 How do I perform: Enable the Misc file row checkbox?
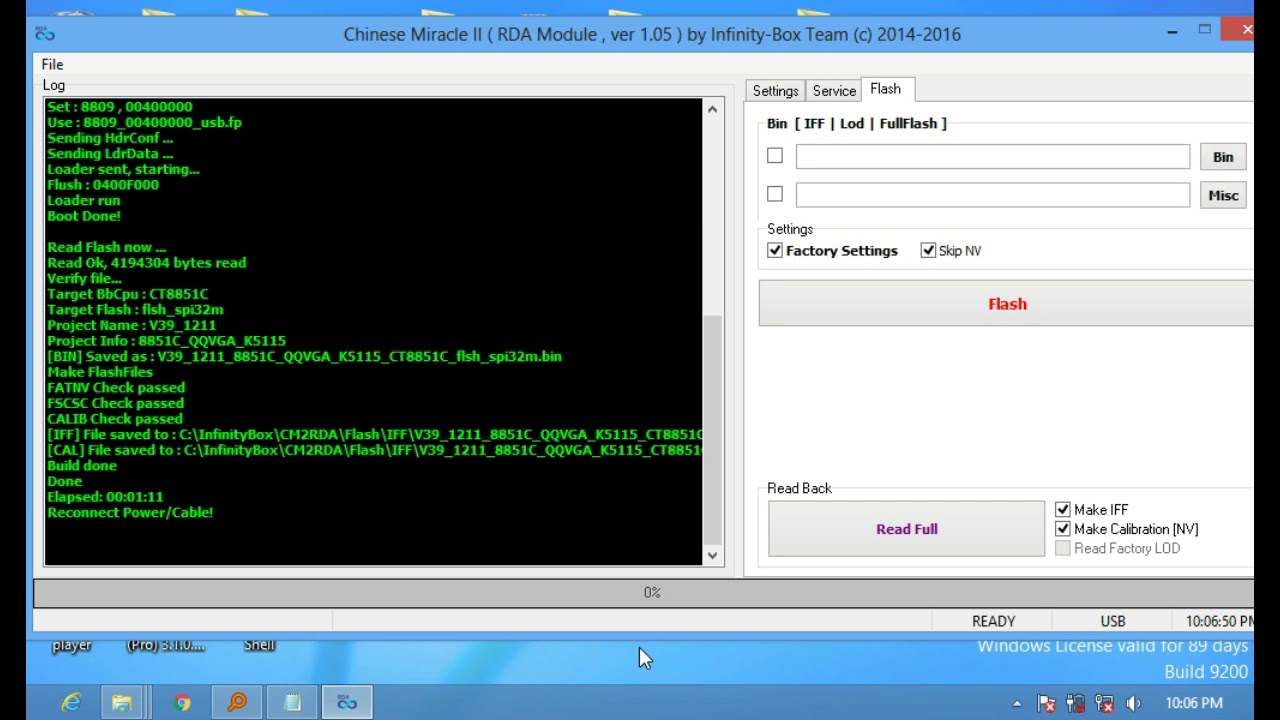775,194
